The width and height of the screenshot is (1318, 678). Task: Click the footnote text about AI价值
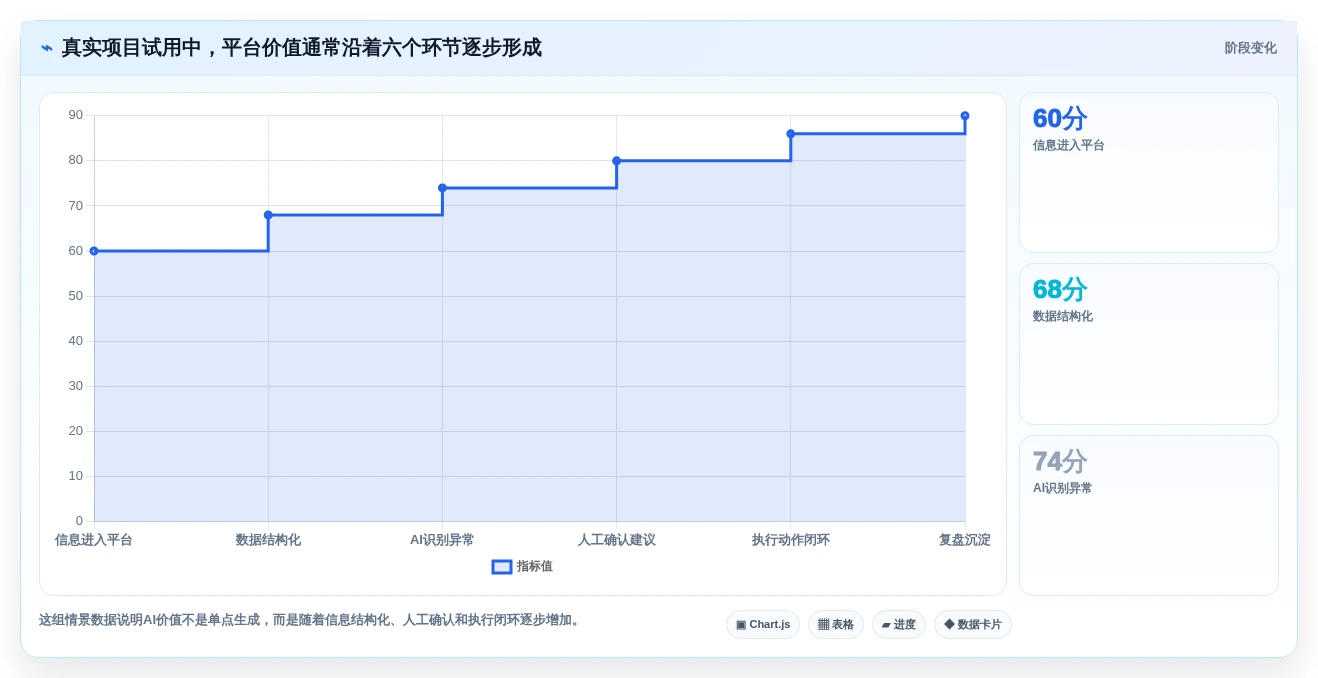(311, 620)
